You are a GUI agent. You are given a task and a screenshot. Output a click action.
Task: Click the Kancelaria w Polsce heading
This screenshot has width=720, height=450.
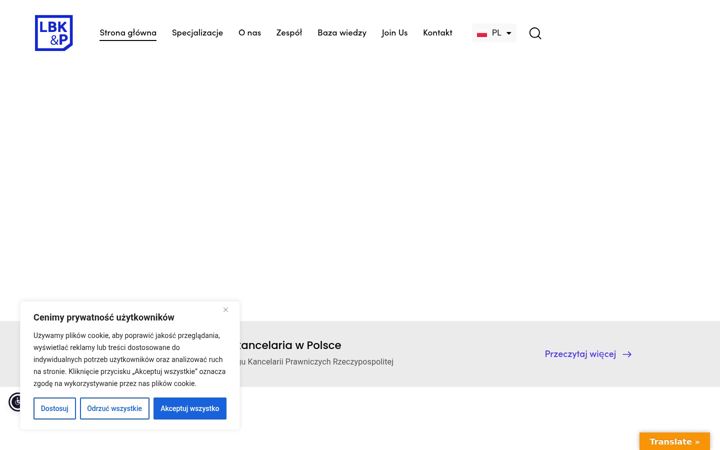(290, 345)
